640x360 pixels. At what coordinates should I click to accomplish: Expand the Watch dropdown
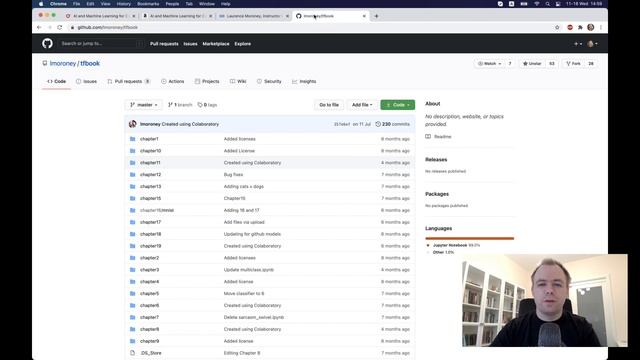[489, 64]
